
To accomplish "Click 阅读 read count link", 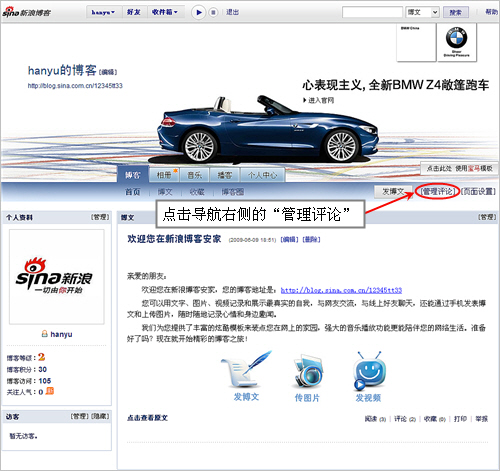I will [375, 419].
